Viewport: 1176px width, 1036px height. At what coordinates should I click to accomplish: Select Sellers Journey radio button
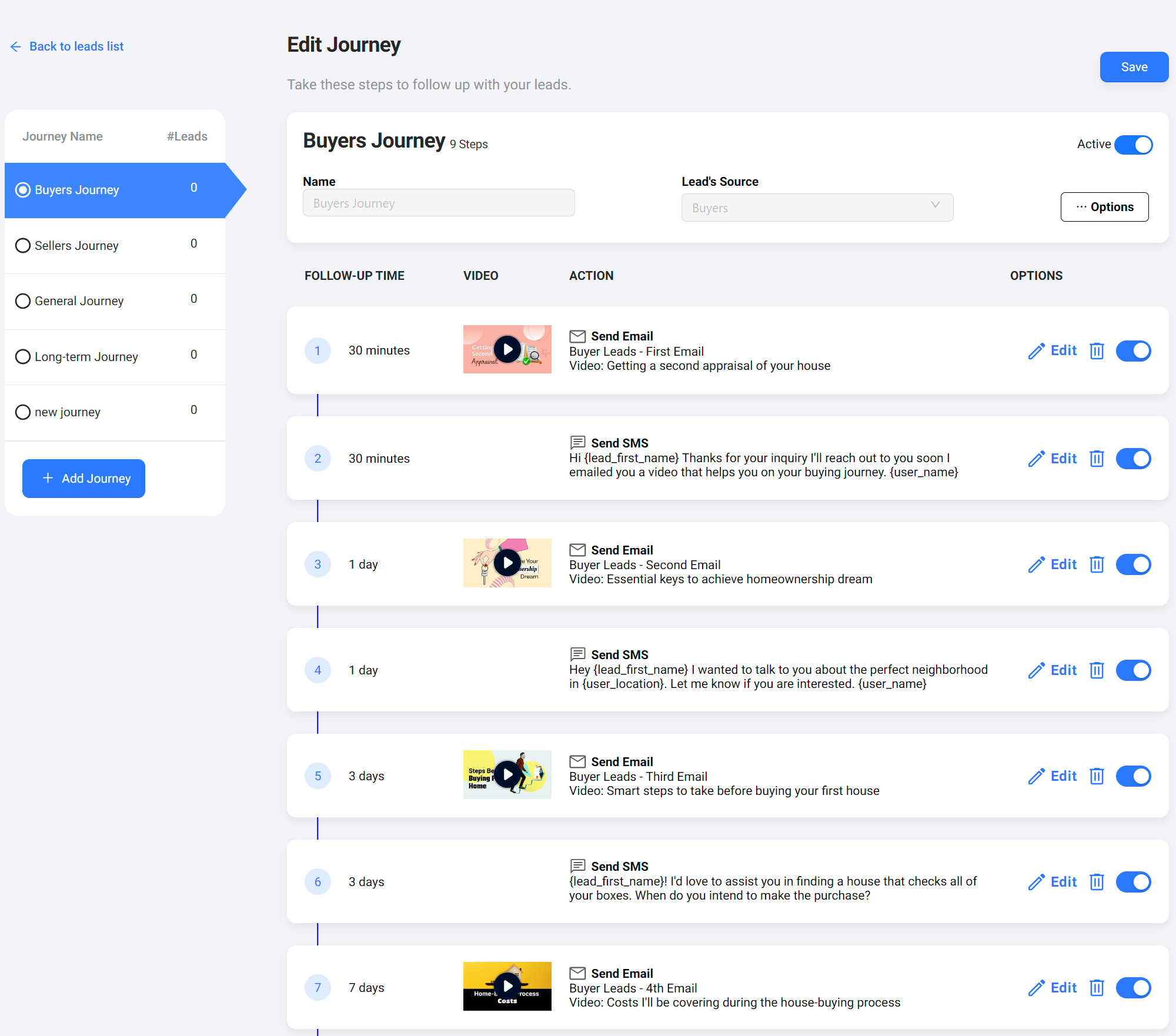23,246
